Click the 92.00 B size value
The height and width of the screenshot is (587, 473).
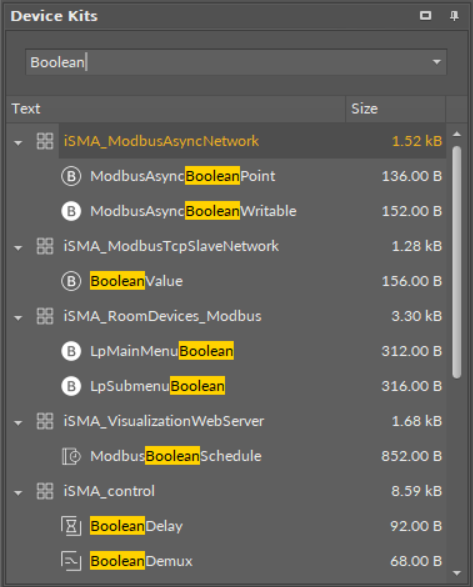click(416, 526)
